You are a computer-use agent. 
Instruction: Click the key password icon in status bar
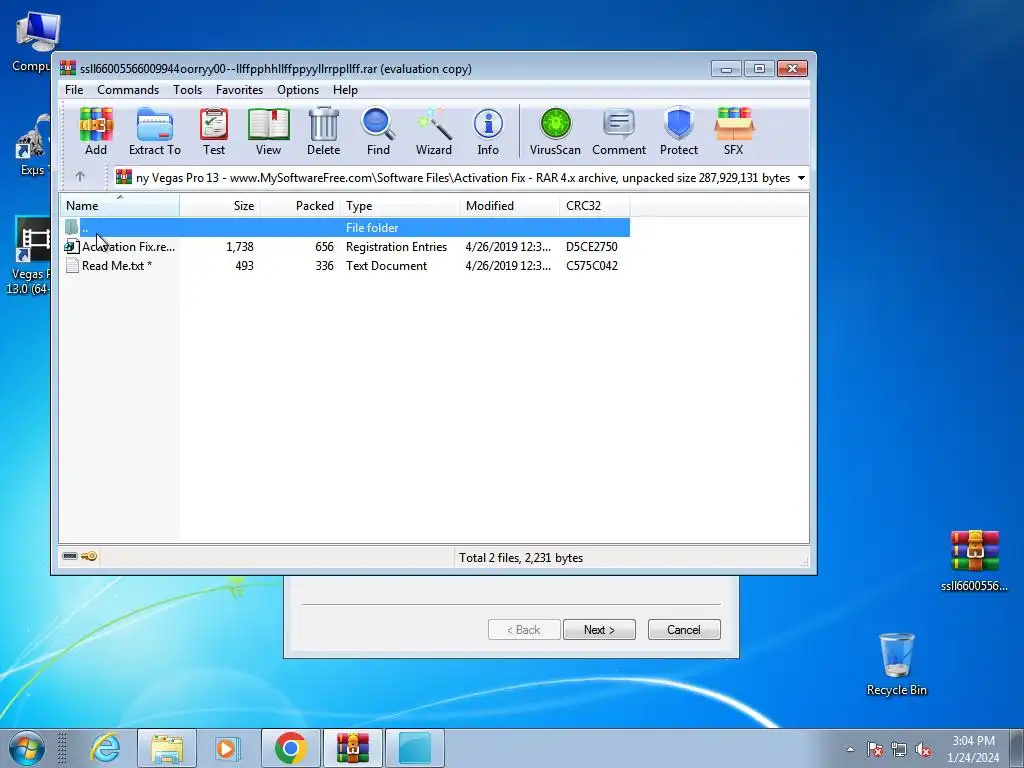click(89, 556)
